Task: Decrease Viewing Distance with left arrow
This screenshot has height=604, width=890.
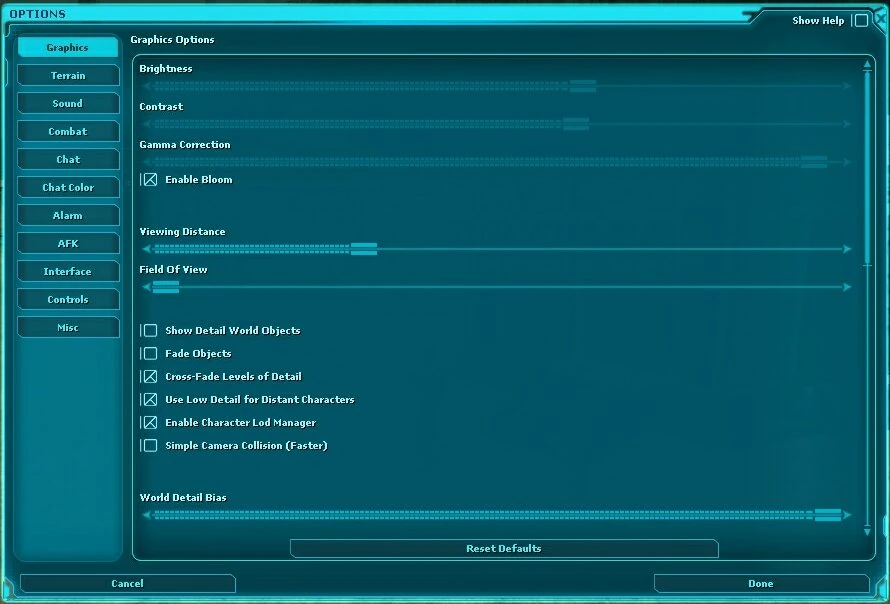Action: click(x=146, y=249)
